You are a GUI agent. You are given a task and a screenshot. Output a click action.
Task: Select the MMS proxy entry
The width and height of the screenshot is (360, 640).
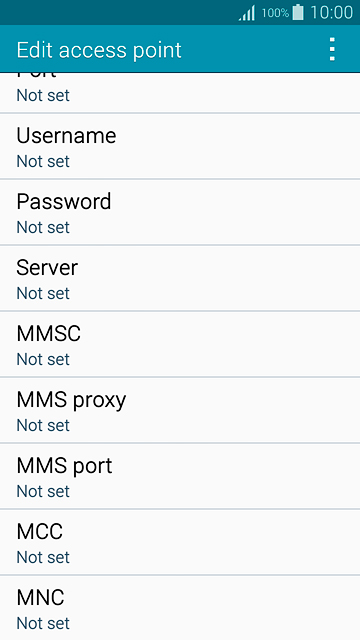pos(180,411)
